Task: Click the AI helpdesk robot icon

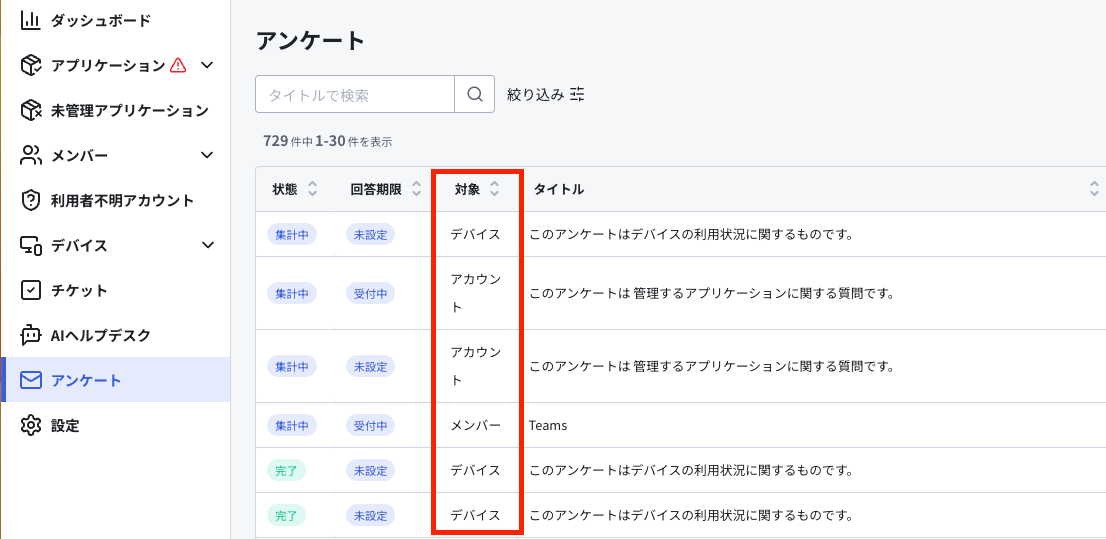Action: 30,335
